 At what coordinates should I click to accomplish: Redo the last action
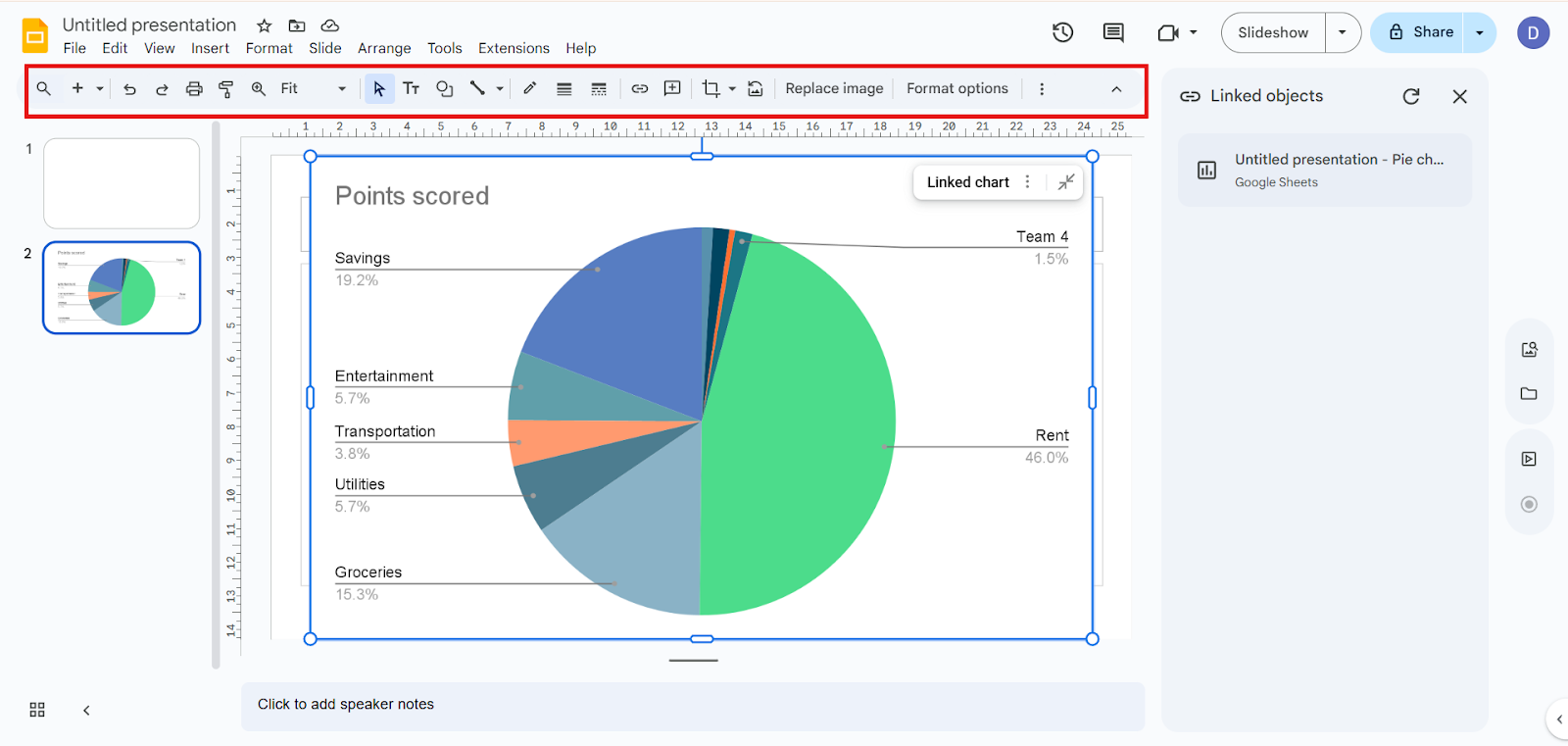(162, 89)
